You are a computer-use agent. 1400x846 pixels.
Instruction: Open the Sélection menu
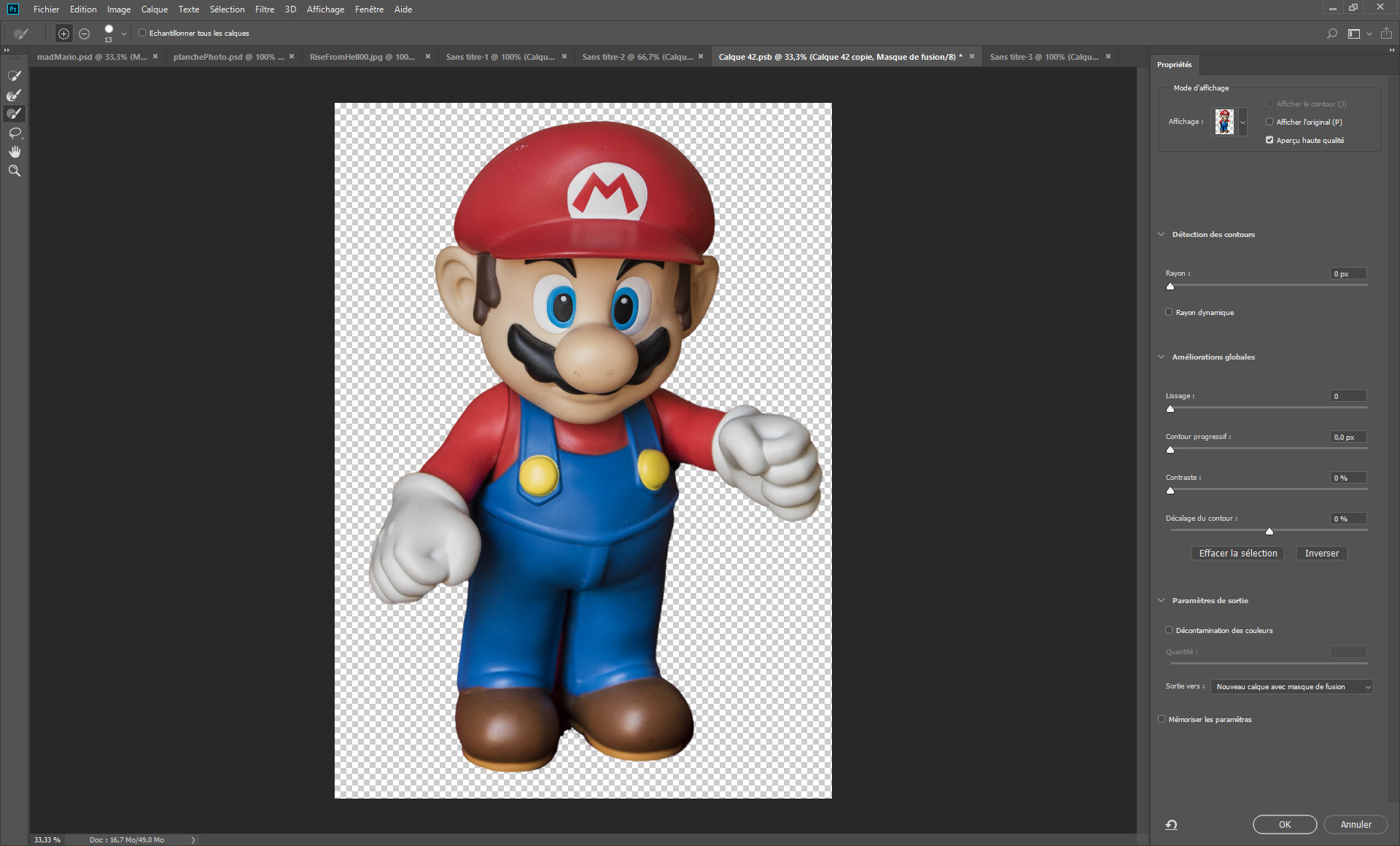click(x=227, y=9)
